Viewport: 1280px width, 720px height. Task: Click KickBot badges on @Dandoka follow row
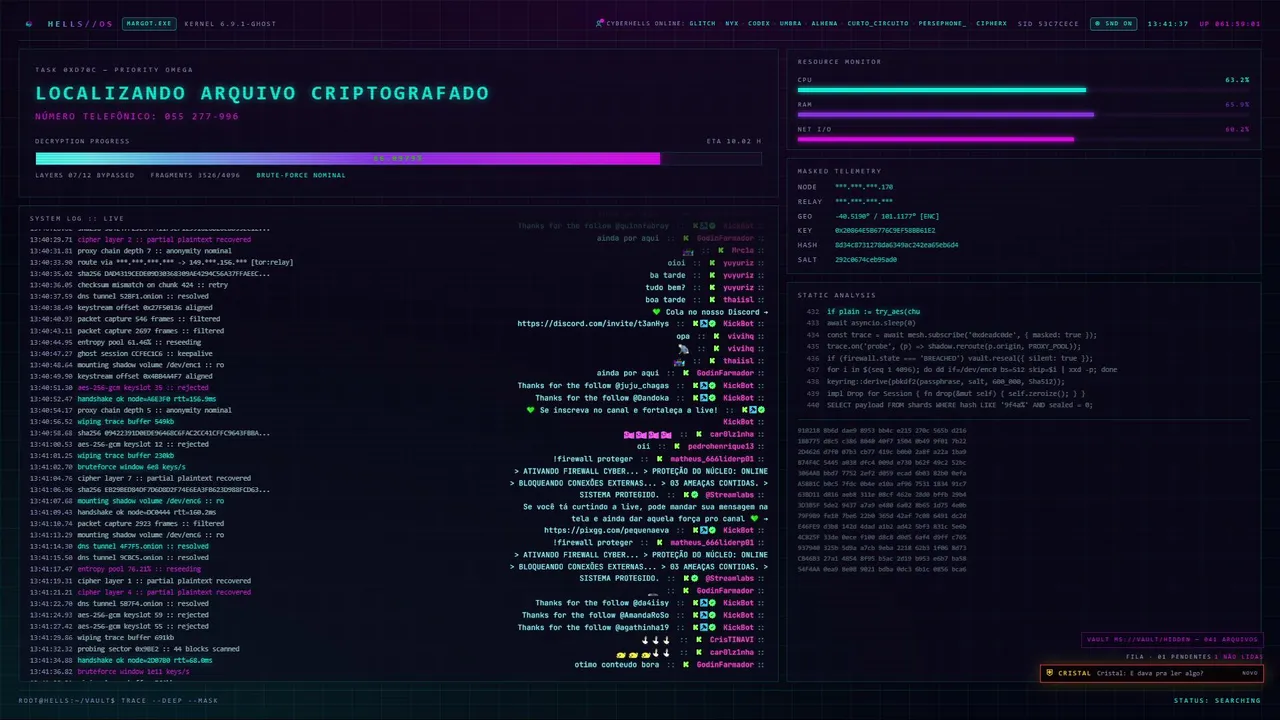[x=703, y=398]
